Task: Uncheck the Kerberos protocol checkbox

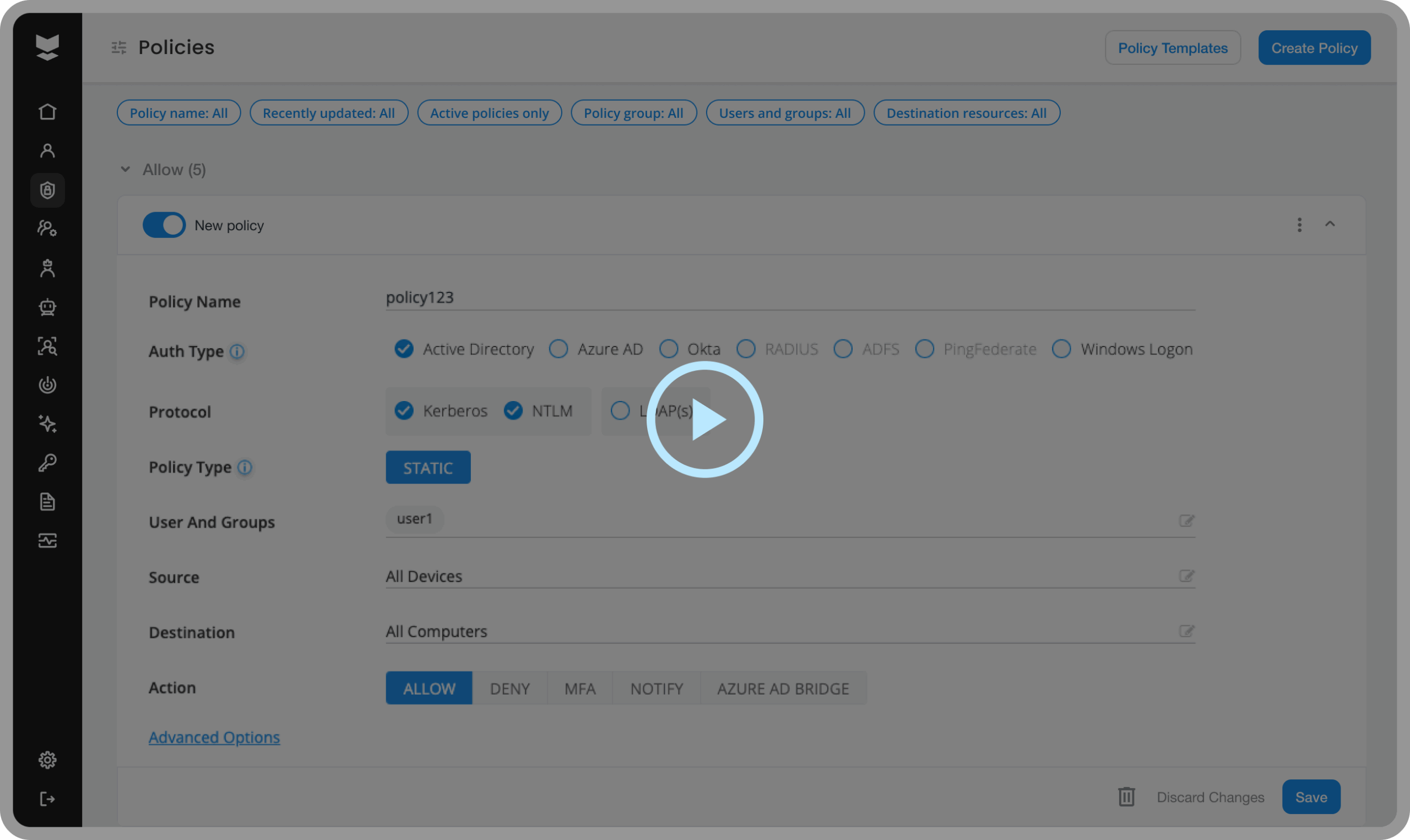Action: coord(404,410)
